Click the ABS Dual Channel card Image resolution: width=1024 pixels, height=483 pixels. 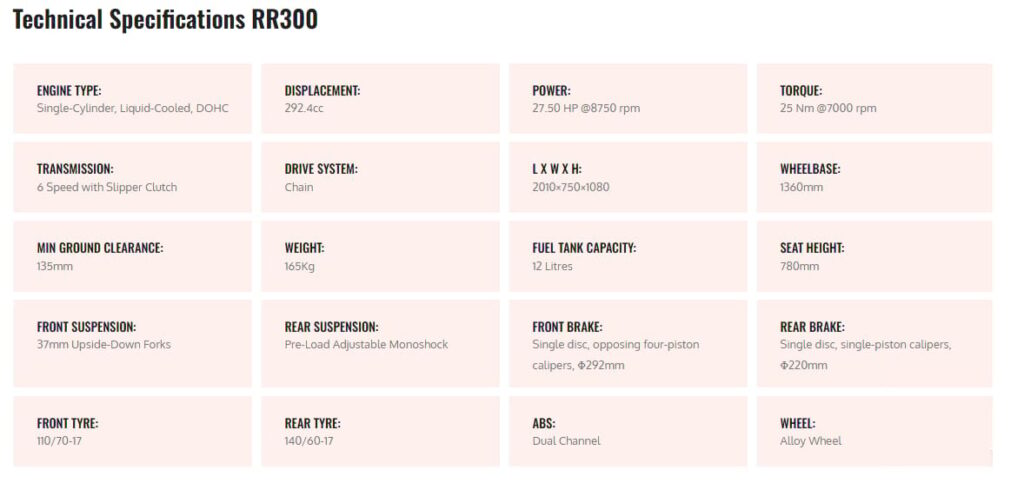(x=628, y=431)
